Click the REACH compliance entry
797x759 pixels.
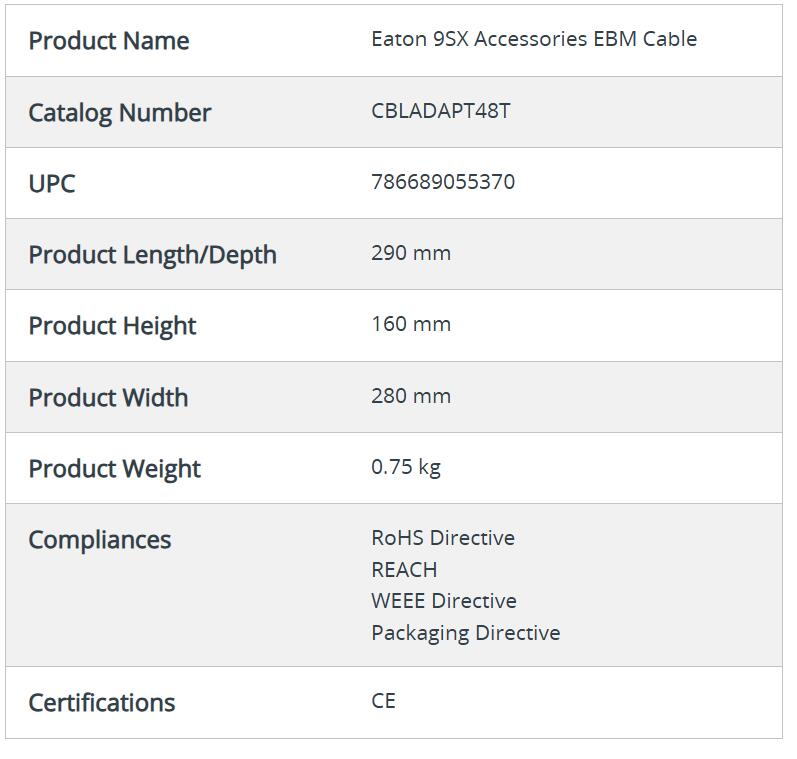click(404, 570)
